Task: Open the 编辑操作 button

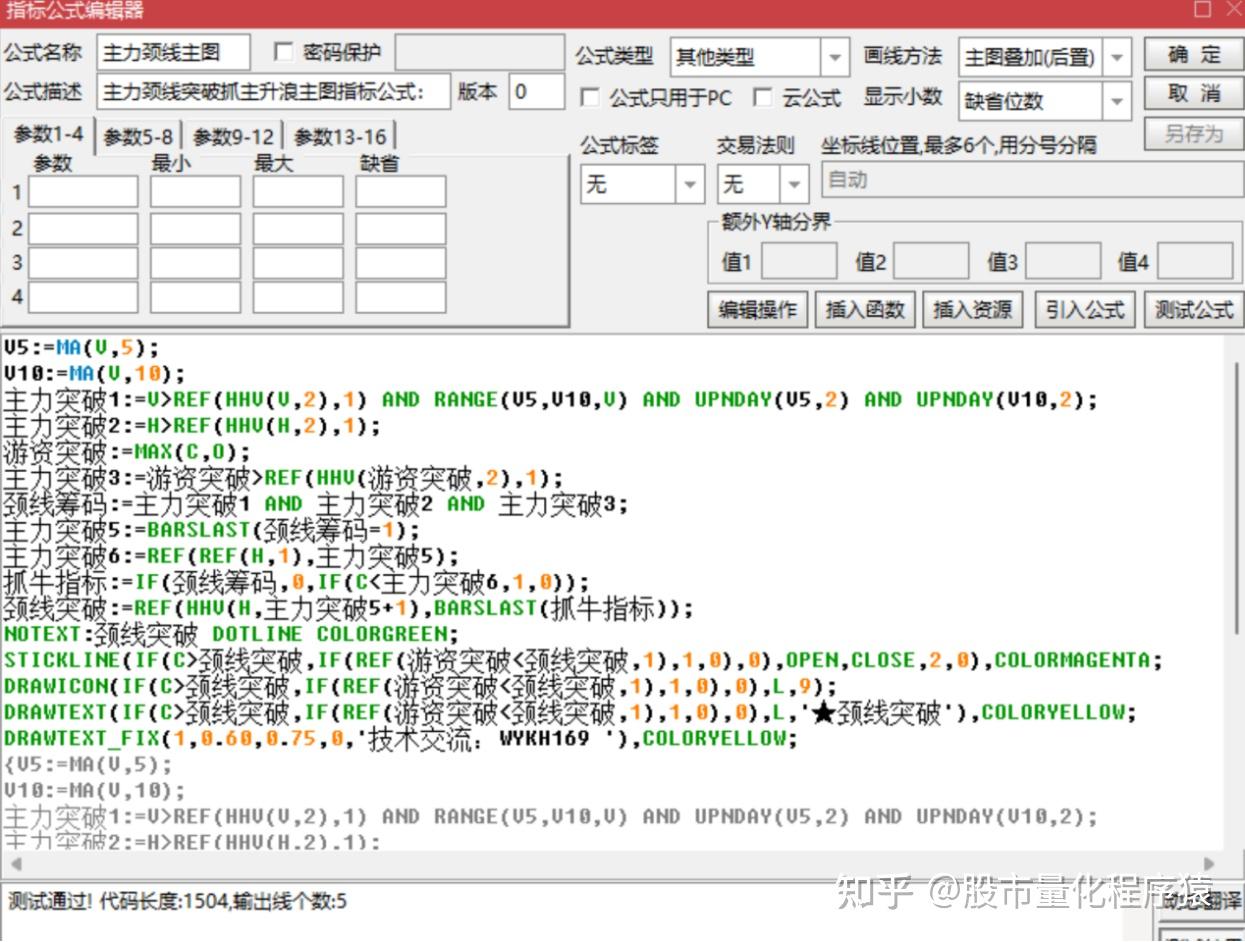Action: tap(758, 310)
